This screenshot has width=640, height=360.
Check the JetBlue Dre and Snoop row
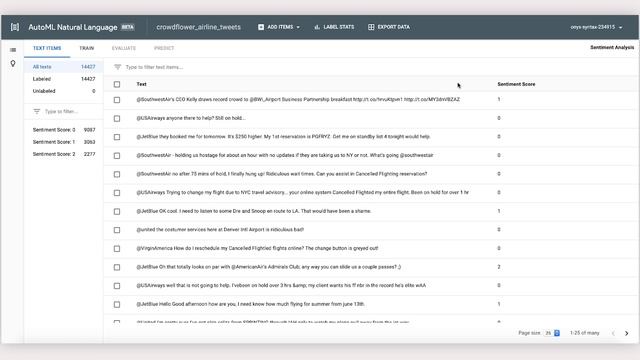click(x=117, y=211)
